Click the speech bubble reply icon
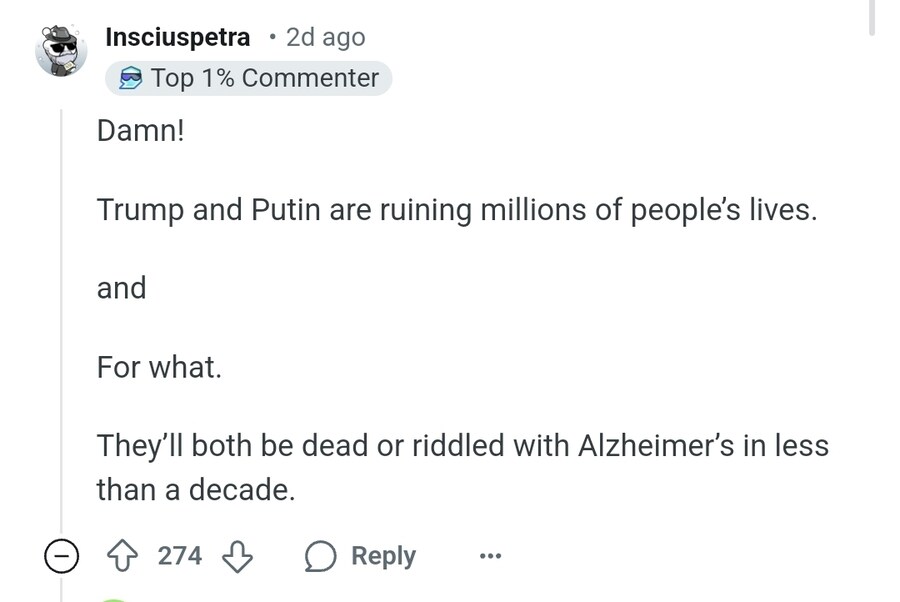Viewport: 900px width, 602px height. click(321, 556)
